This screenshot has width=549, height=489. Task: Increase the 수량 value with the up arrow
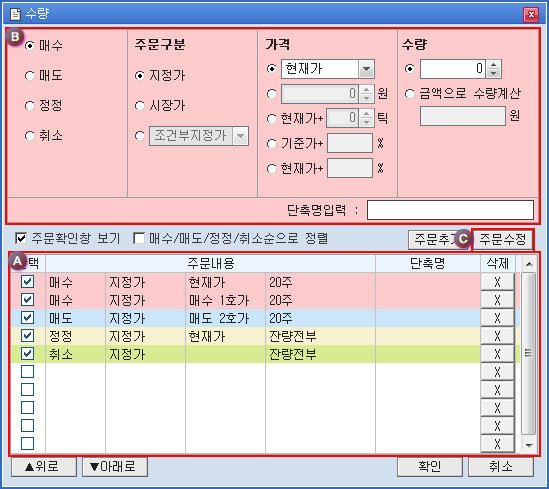pyautogui.click(x=494, y=65)
